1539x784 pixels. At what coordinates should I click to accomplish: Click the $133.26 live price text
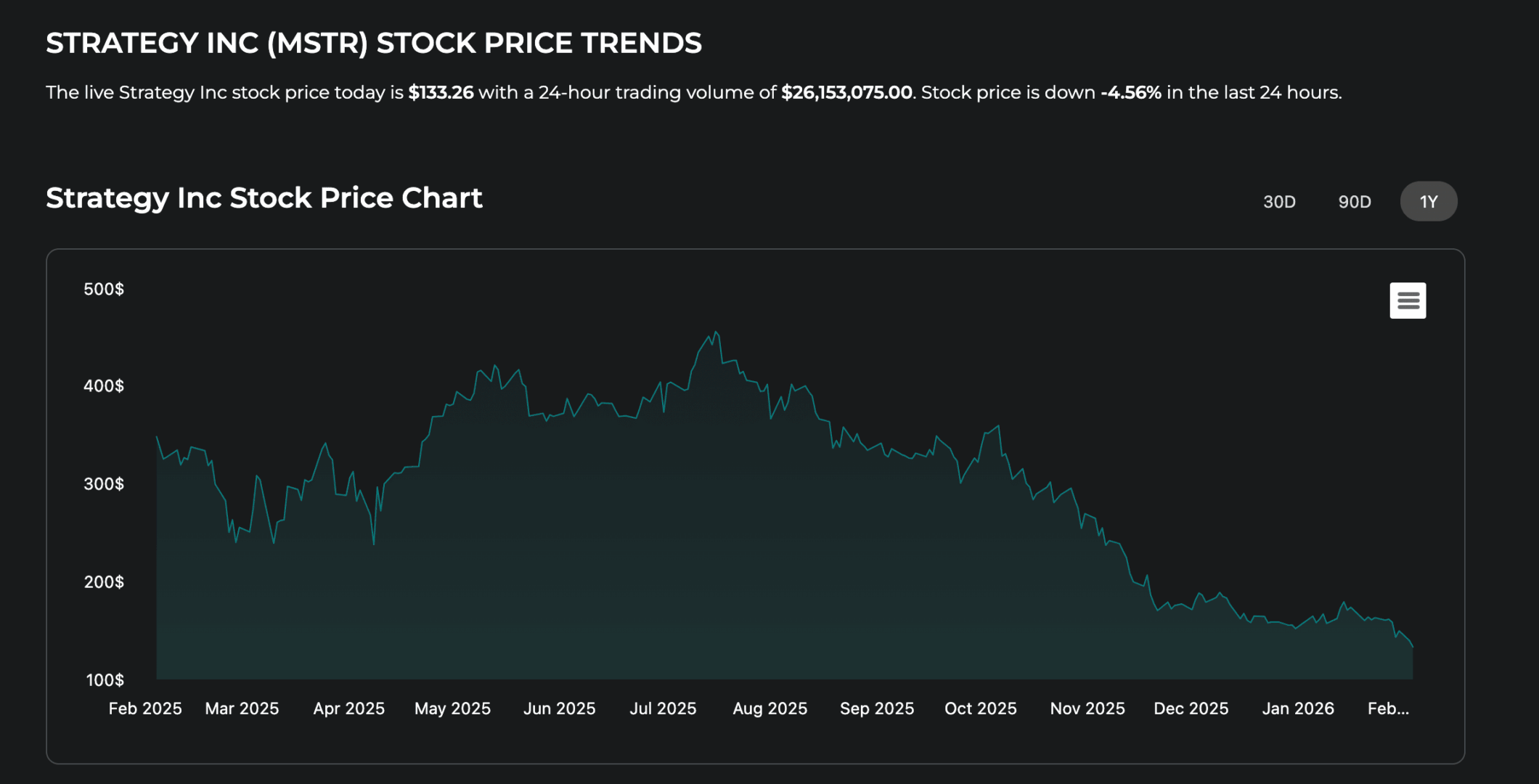[441, 93]
